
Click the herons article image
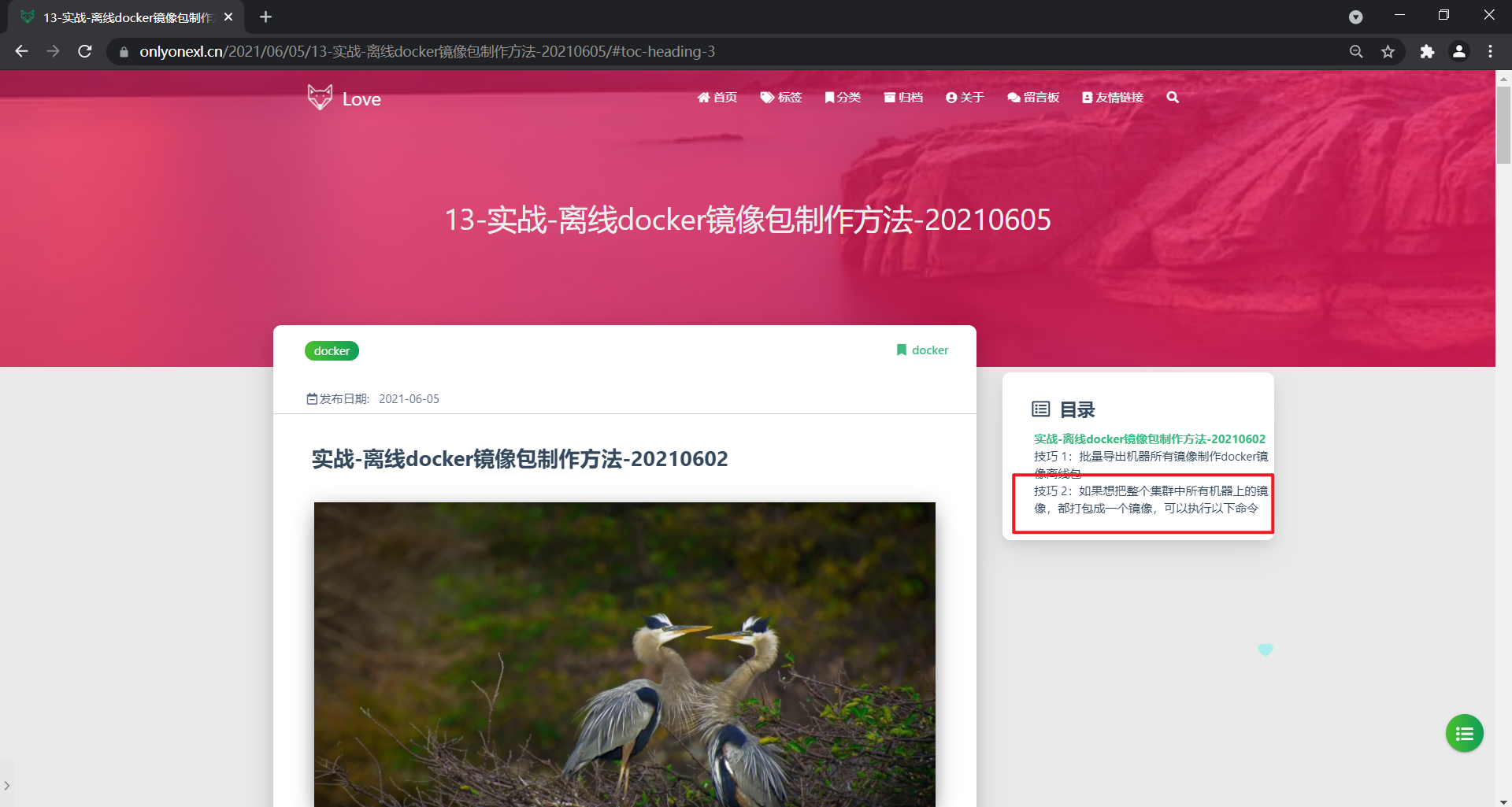click(x=624, y=653)
